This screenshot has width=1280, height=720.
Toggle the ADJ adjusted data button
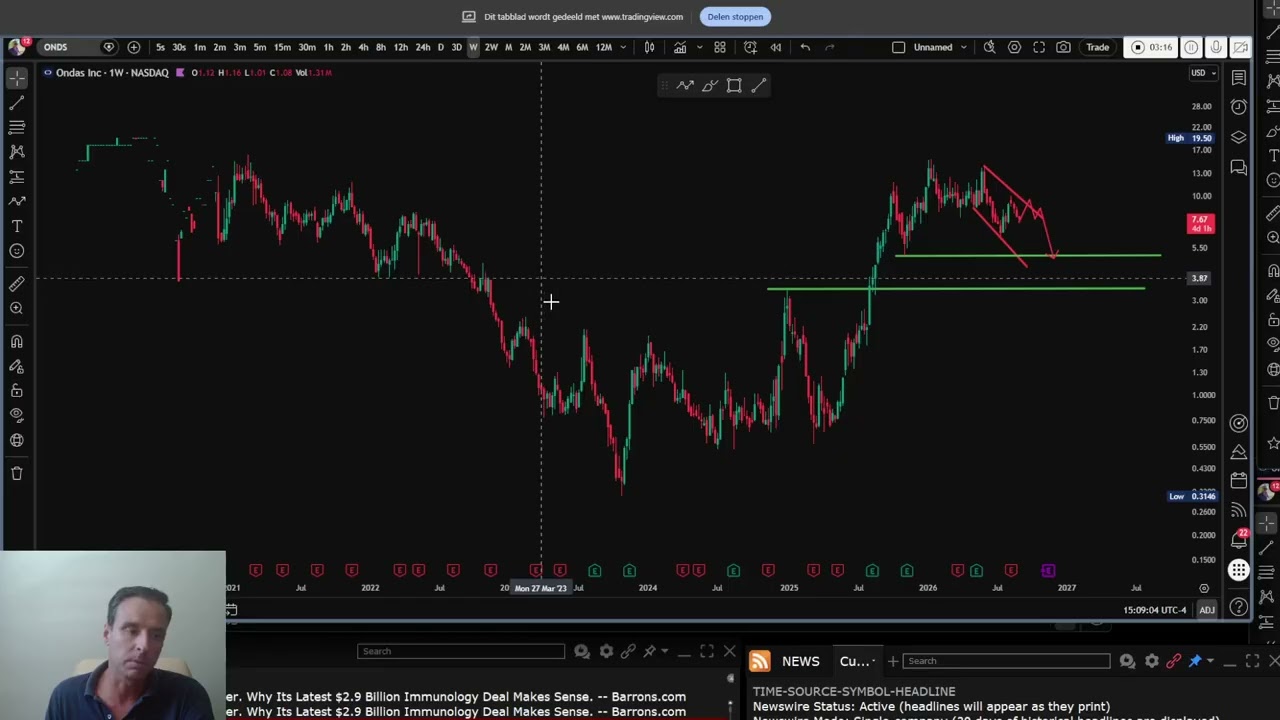(x=1207, y=610)
